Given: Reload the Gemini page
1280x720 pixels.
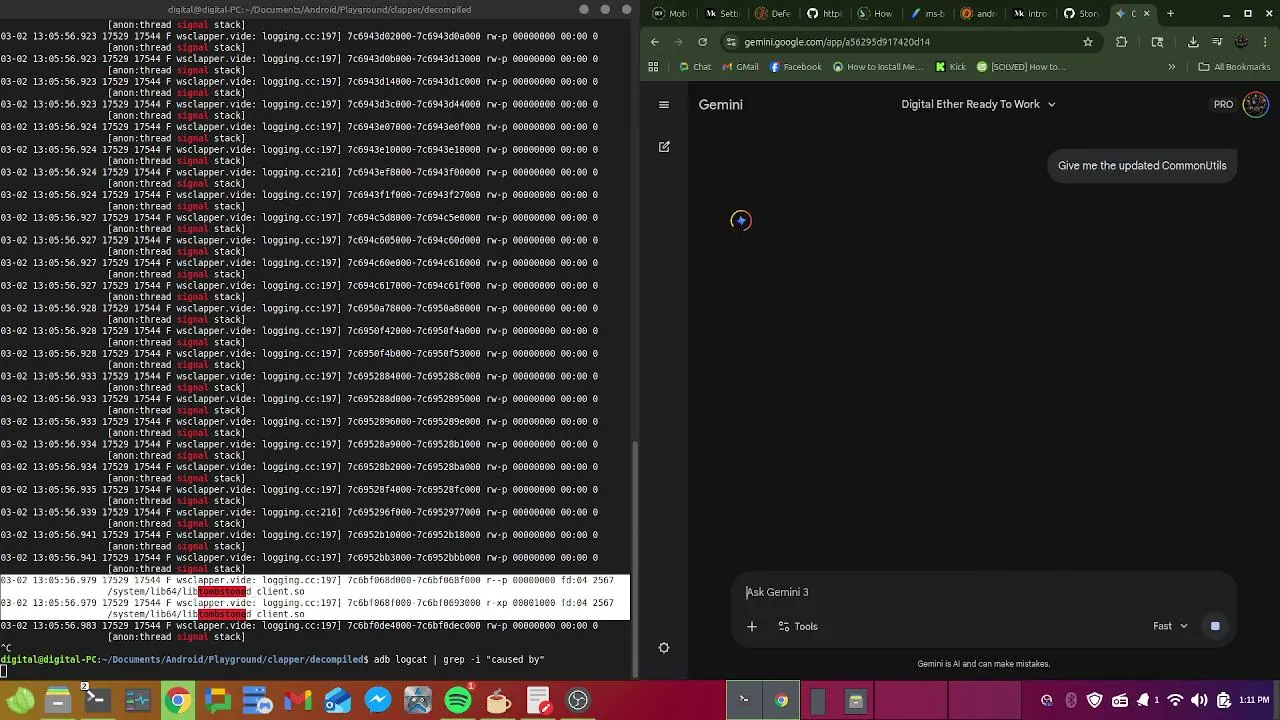Looking at the screenshot, I should point(703,42).
